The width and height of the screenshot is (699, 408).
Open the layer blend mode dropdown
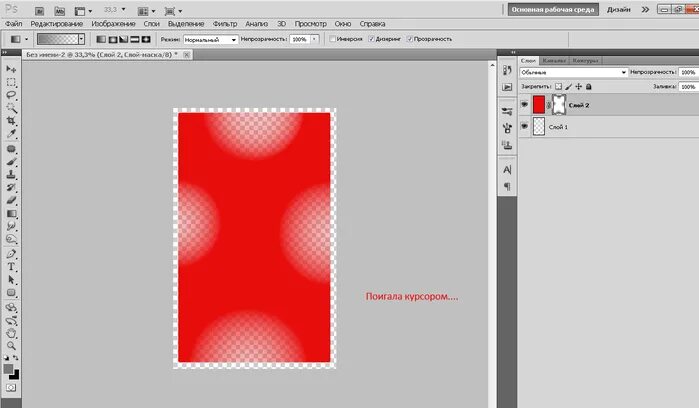[573, 72]
